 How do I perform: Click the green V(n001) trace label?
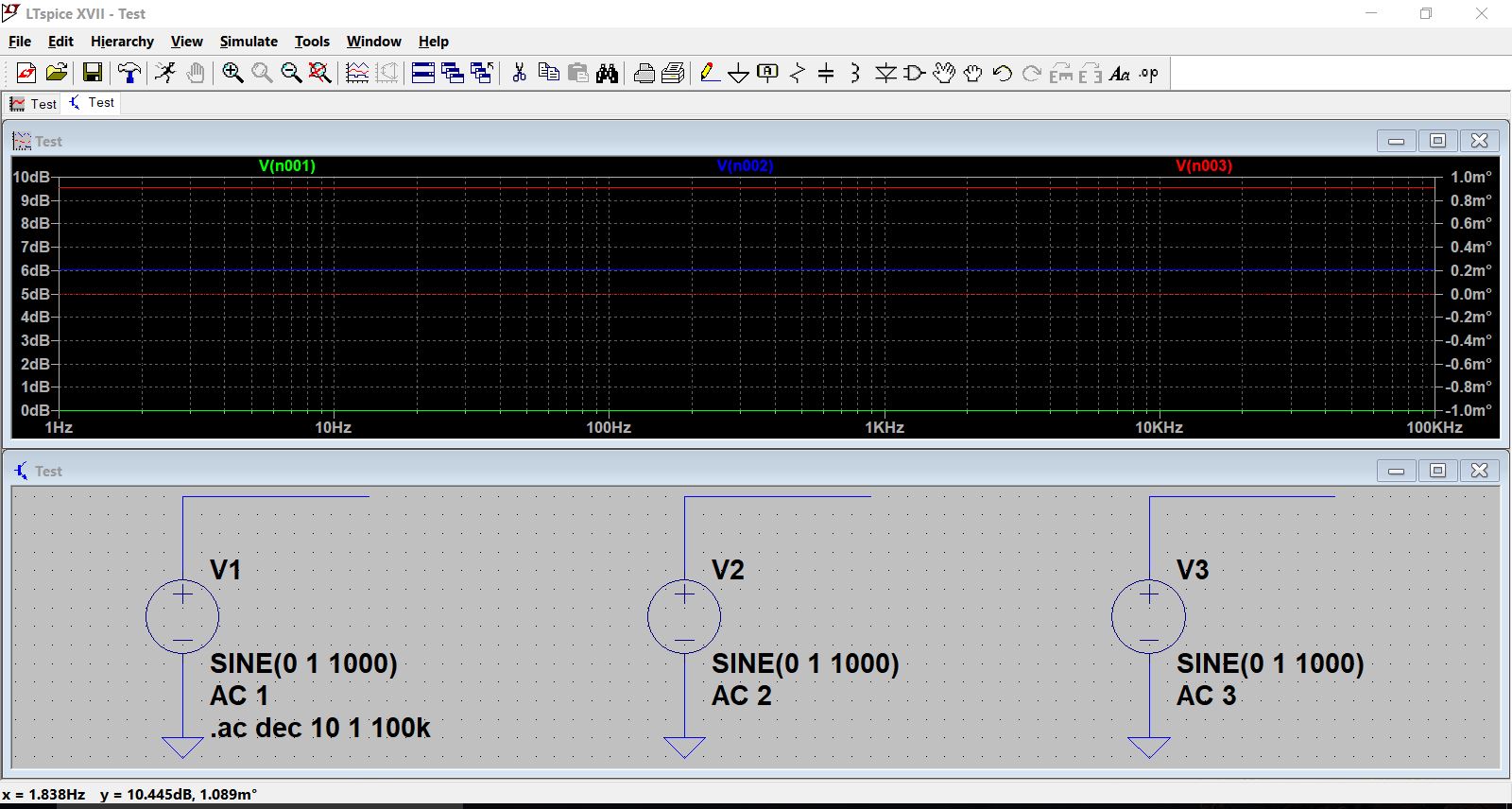[287, 165]
